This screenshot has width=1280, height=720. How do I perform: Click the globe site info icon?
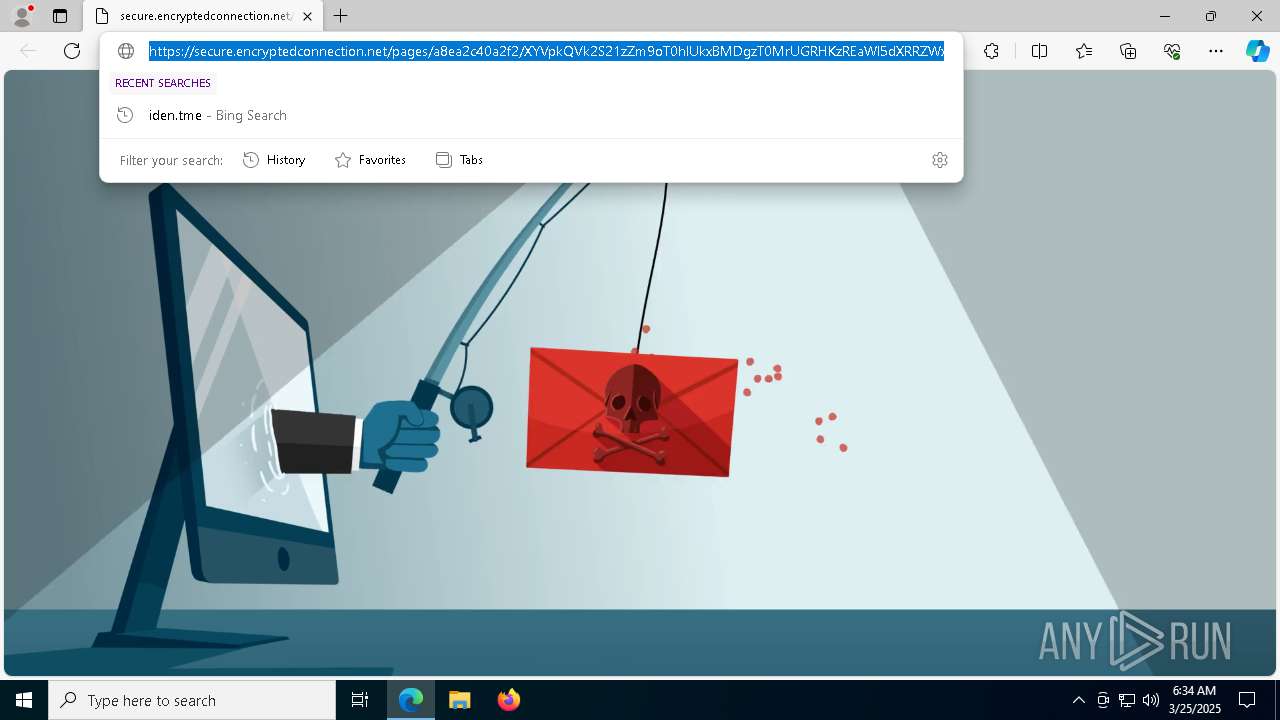tap(126, 51)
